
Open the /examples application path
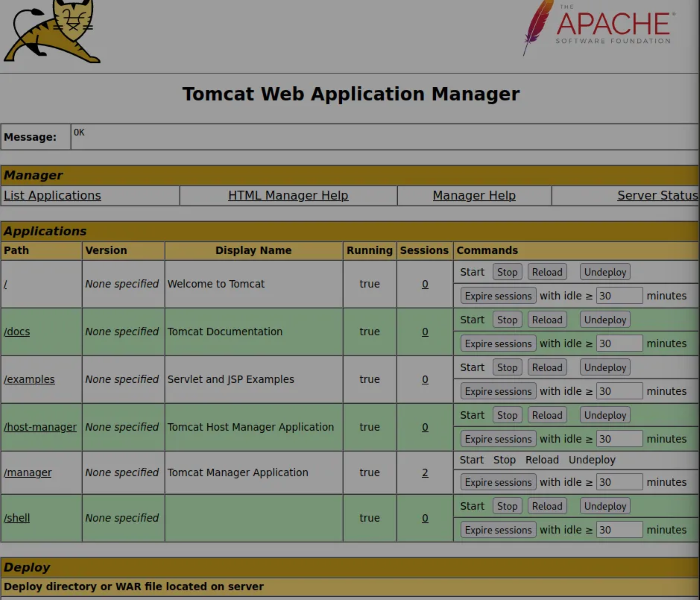(29, 379)
